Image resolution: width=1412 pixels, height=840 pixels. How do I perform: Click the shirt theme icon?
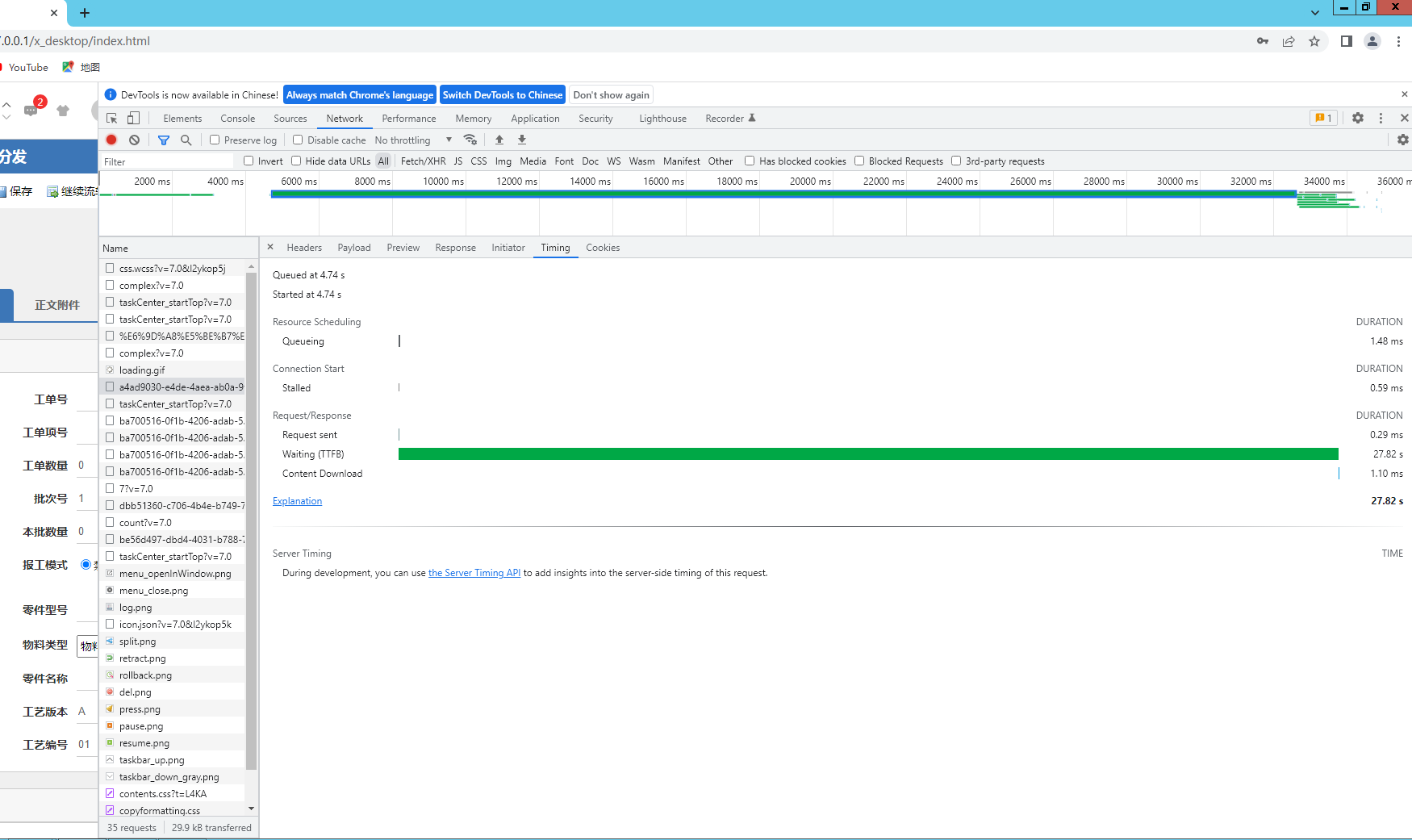[63, 111]
